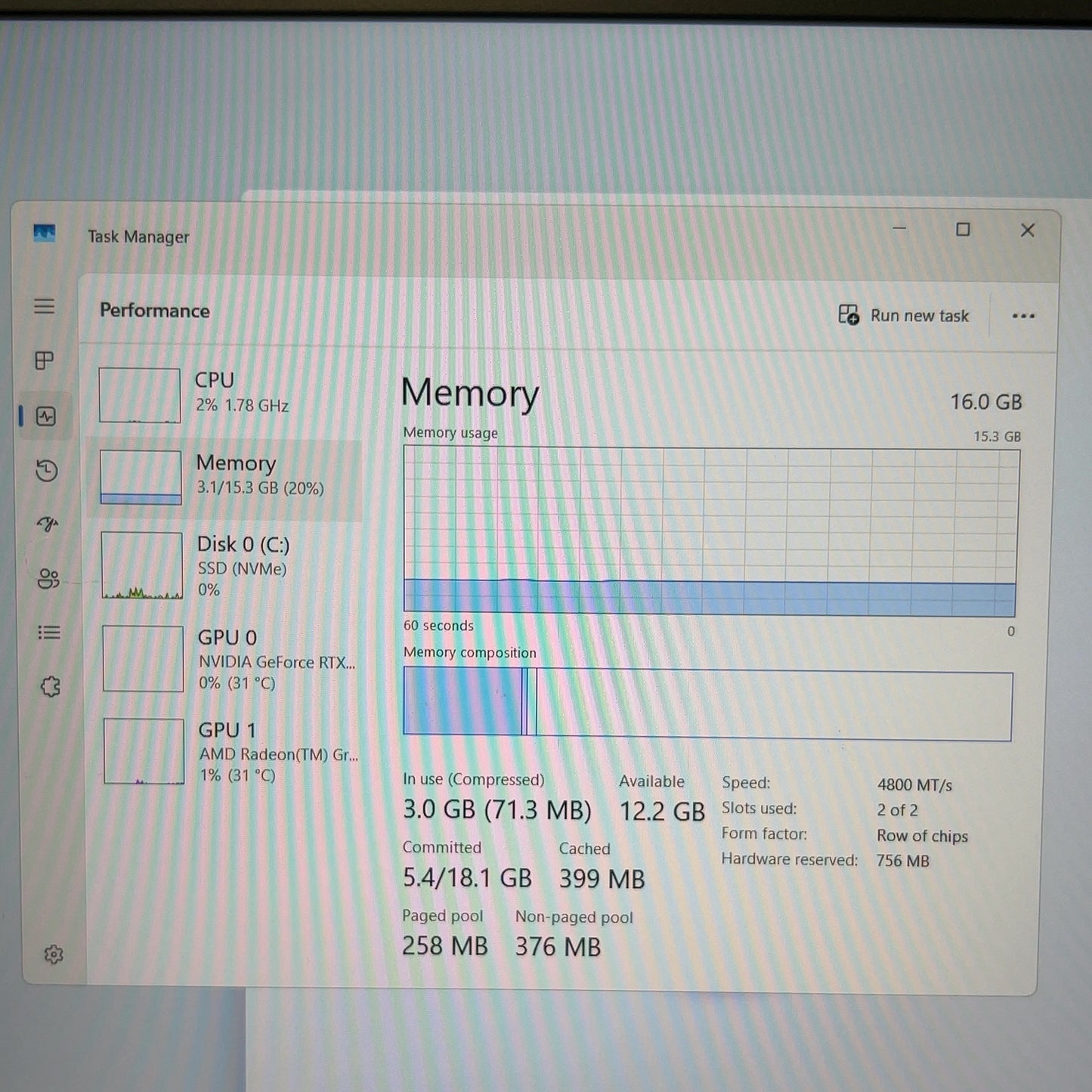Click the Disk 0 mini graph thumbnail
The image size is (1092, 1092).
click(x=142, y=565)
